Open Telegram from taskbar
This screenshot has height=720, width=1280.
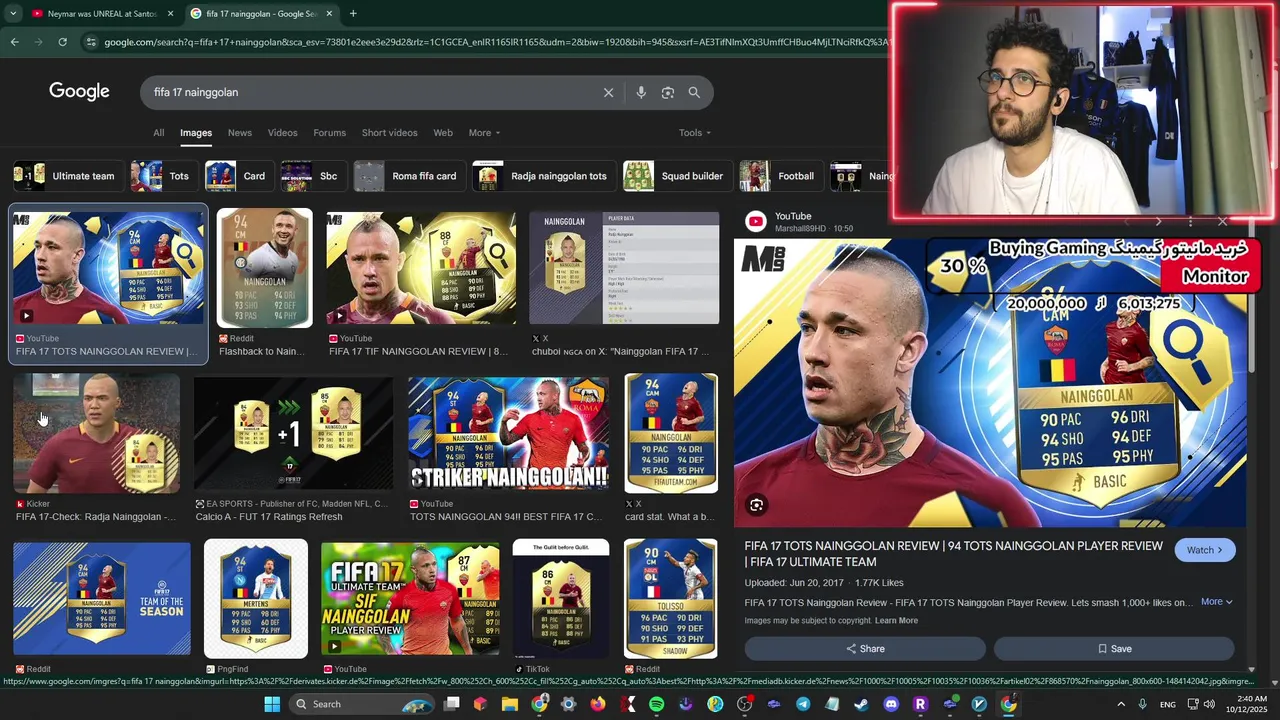pyautogui.click(x=803, y=704)
